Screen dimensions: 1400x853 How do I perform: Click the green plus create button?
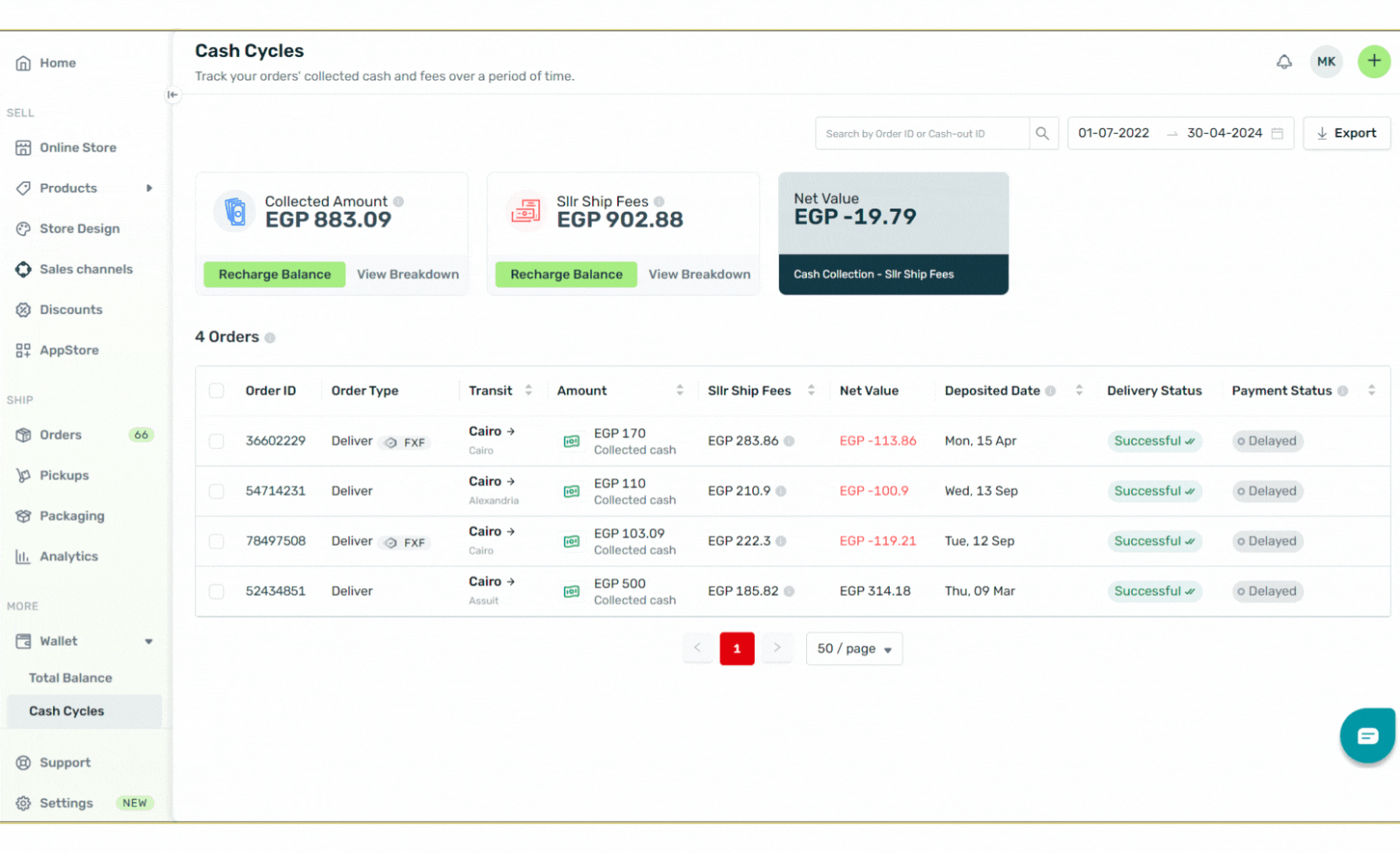tap(1373, 62)
